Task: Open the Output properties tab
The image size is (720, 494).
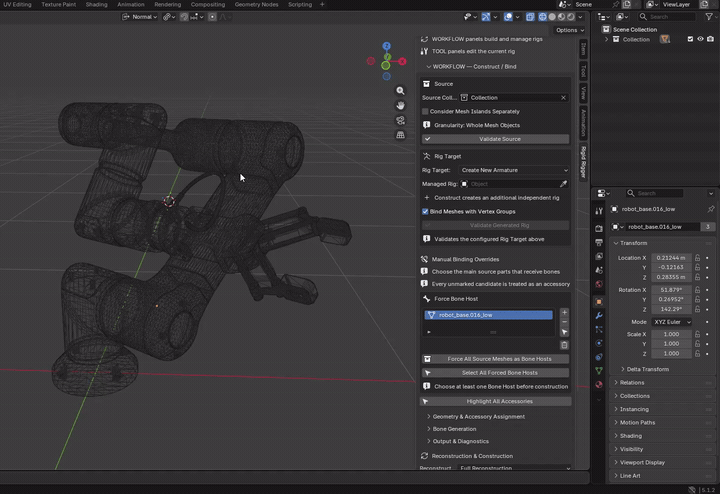Action: point(599,242)
